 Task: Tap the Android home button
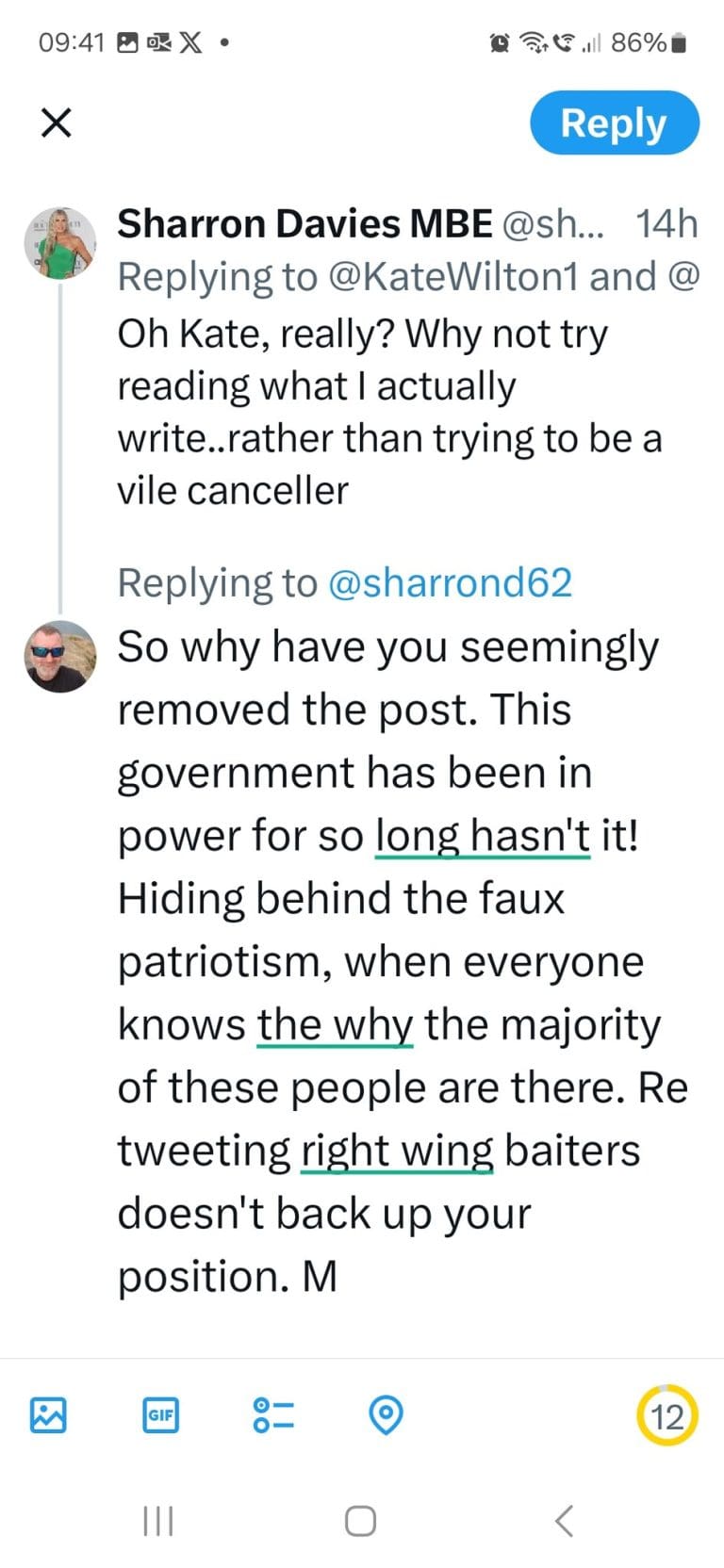click(x=361, y=1520)
